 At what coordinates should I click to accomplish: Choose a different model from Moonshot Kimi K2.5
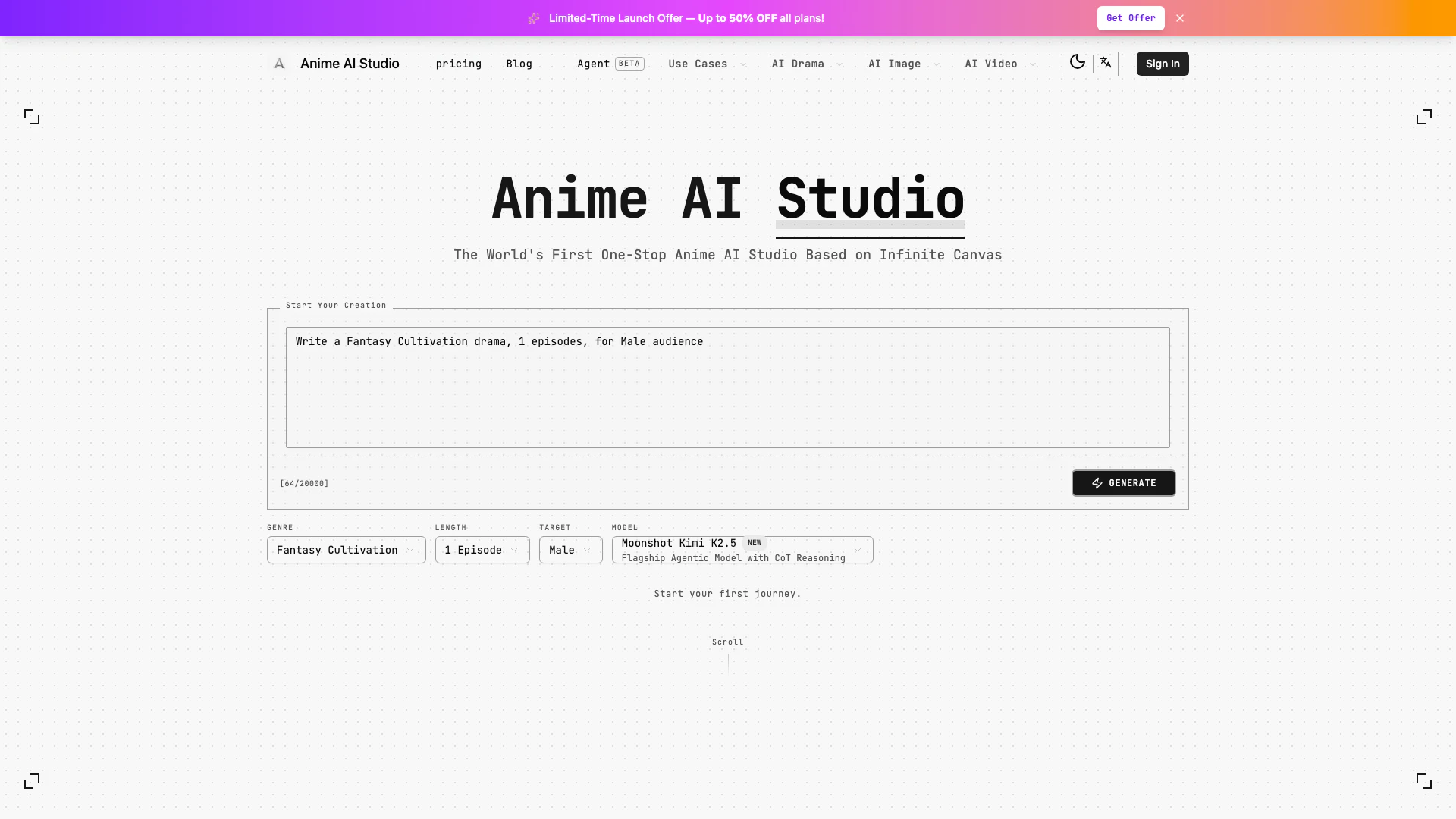point(742,550)
